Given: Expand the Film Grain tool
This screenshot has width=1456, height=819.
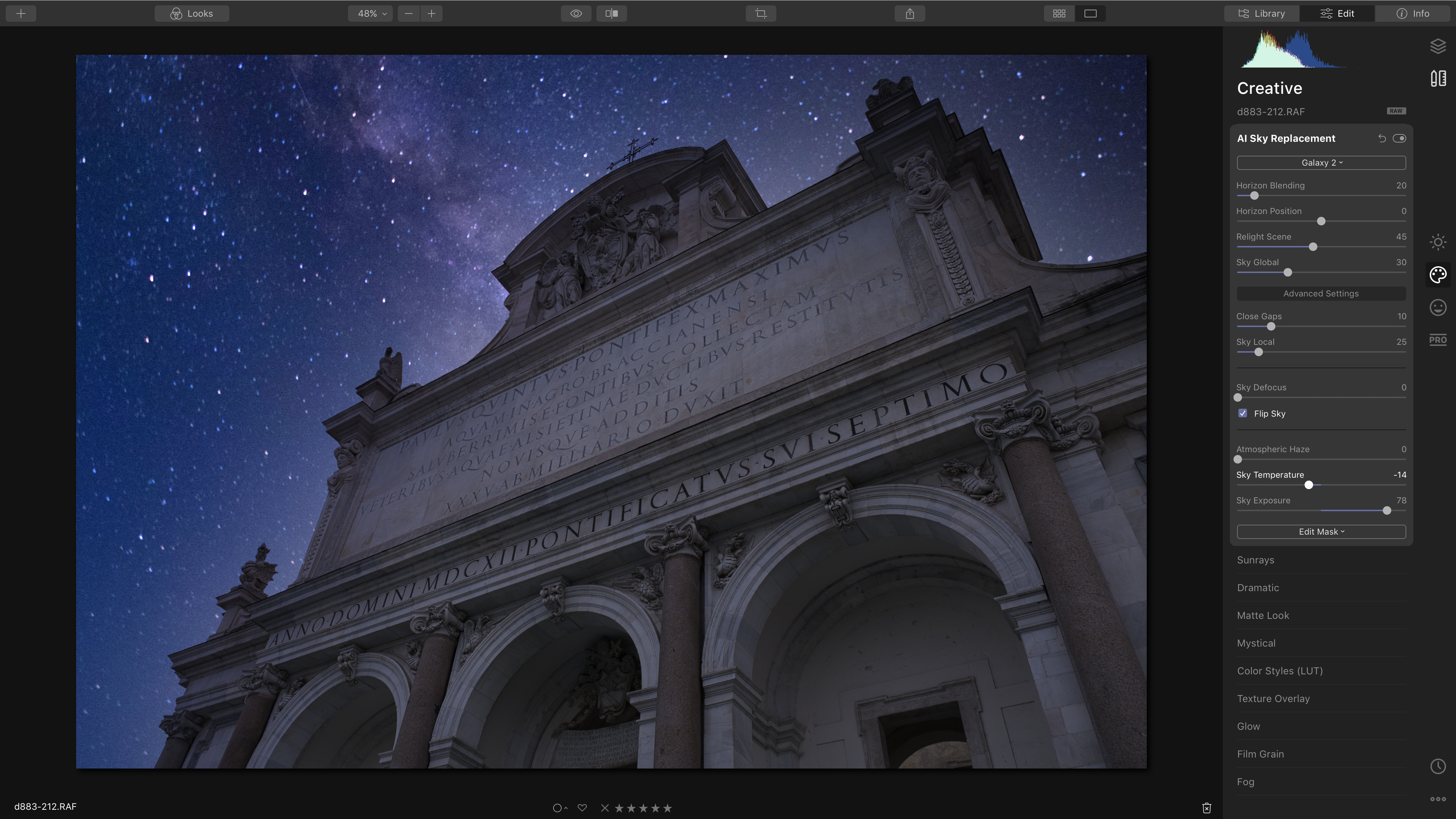Looking at the screenshot, I should pyautogui.click(x=1321, y=754).
